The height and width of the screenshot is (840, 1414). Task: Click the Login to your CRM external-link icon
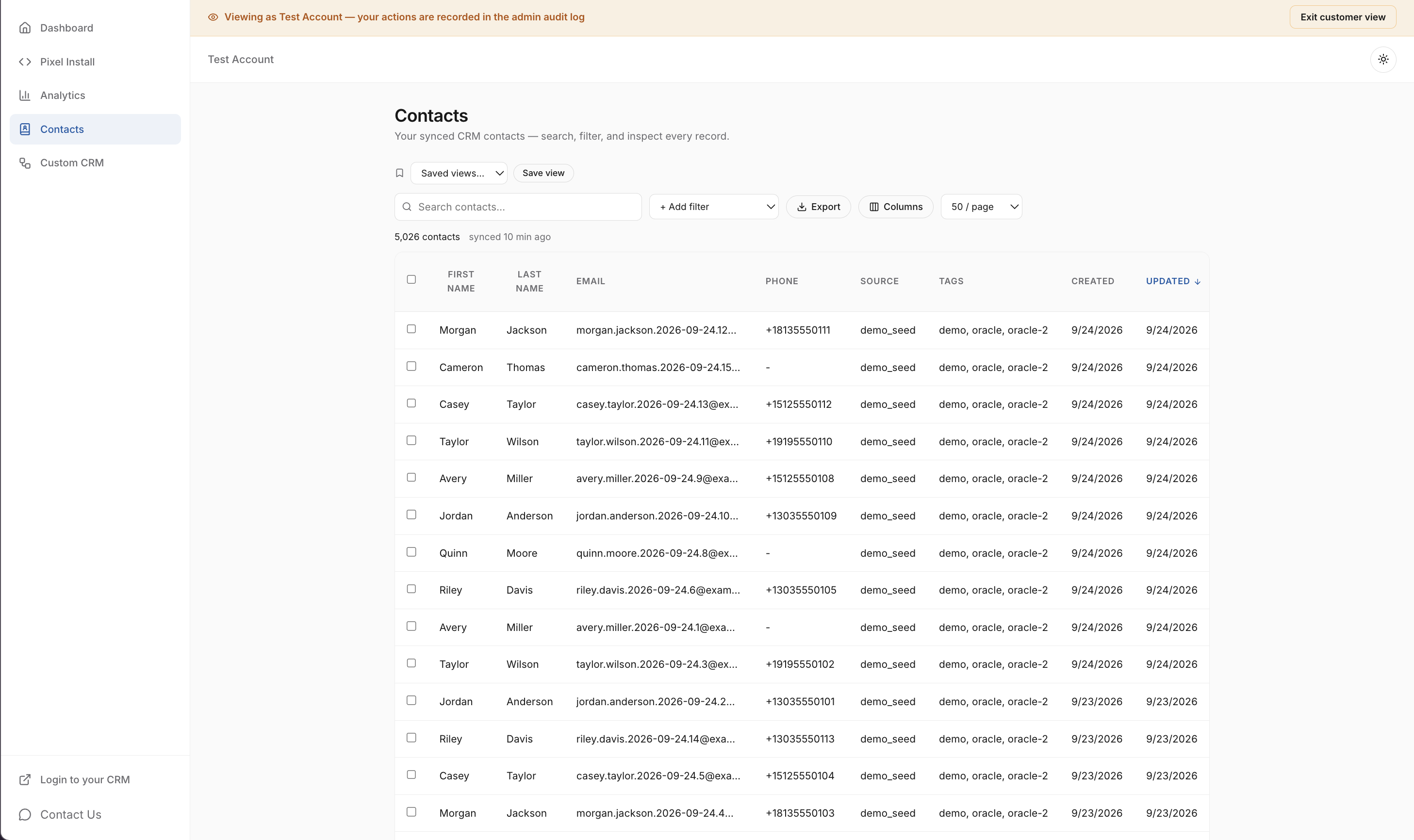[25, 779]
